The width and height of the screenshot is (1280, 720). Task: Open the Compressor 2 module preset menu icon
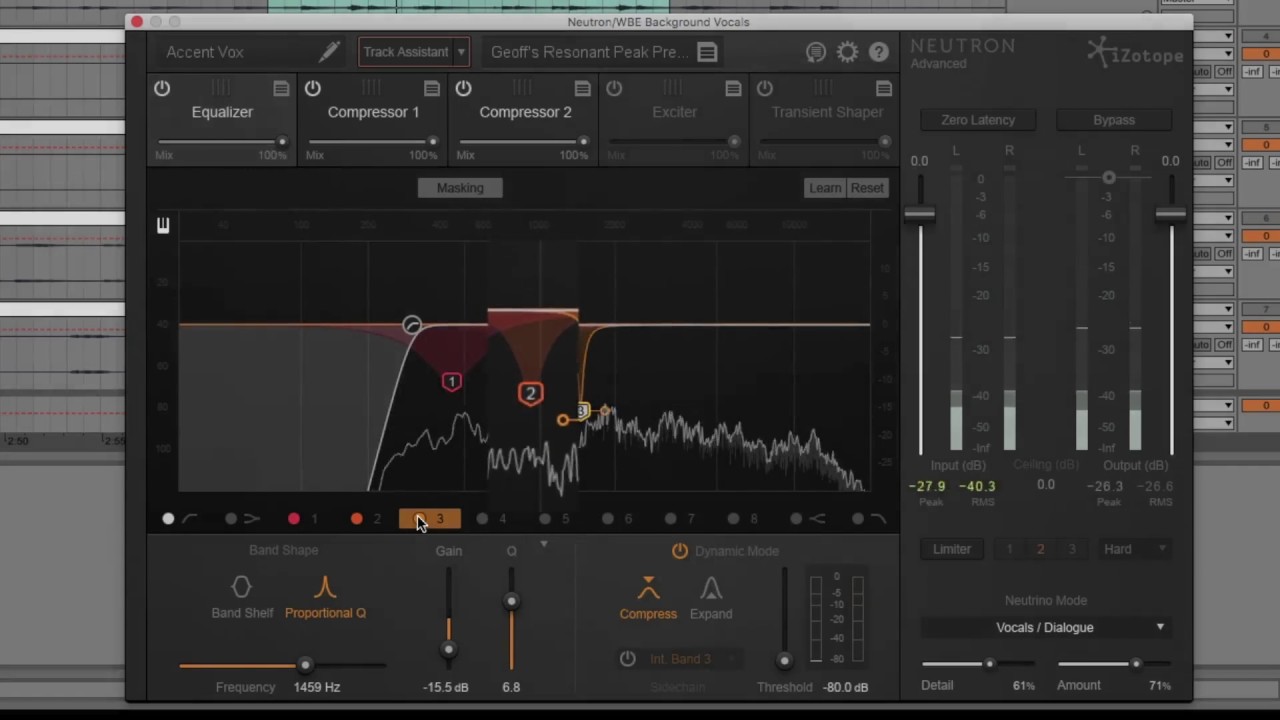(582, 89)
